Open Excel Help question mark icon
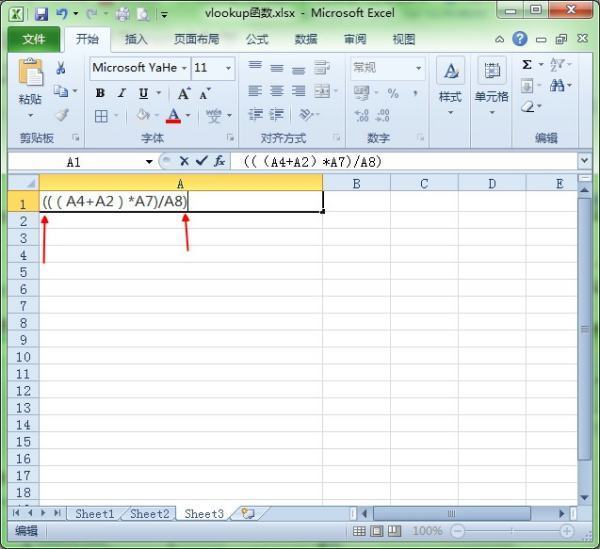Viewport: 600px width, 549px height. point(520,39)
